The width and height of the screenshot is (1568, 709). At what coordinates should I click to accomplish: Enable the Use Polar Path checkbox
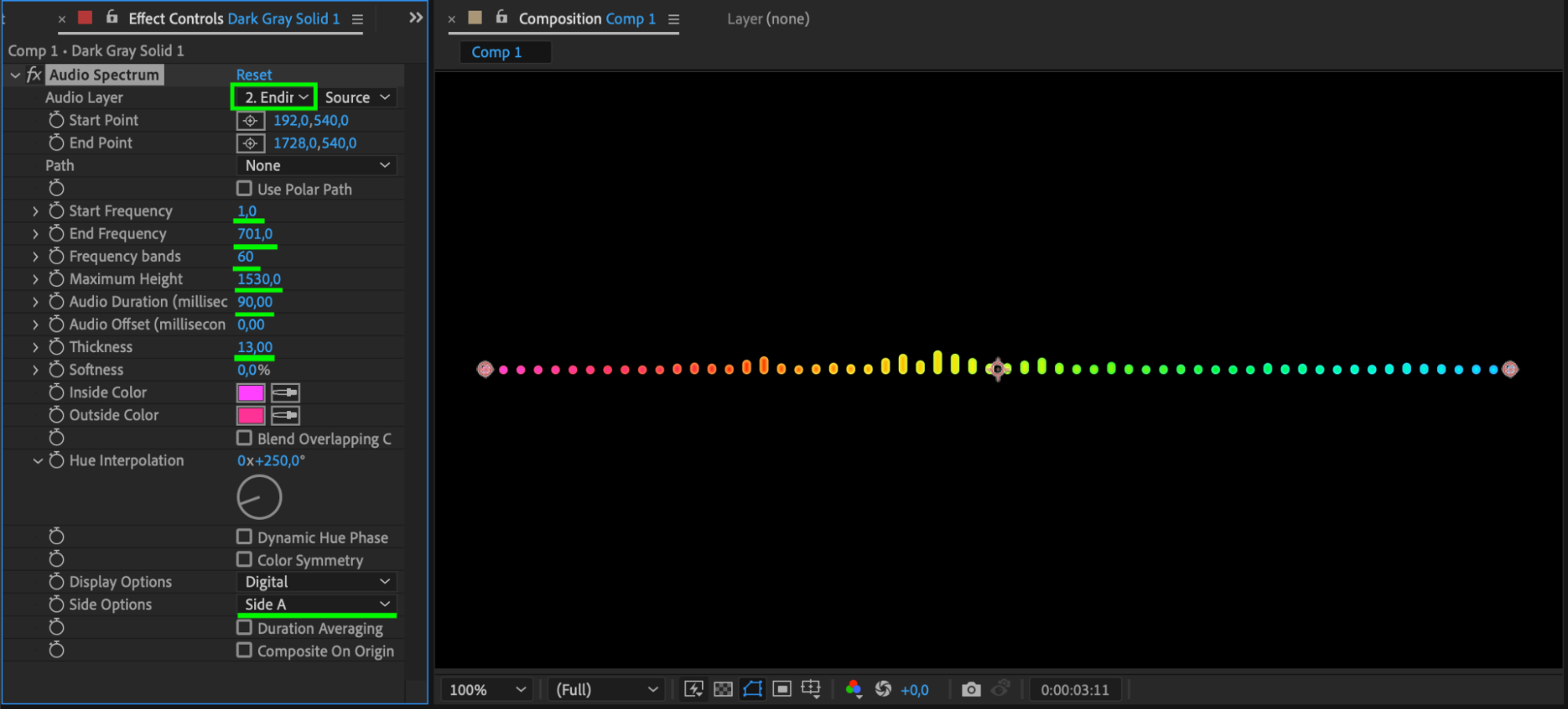(245, 189)
